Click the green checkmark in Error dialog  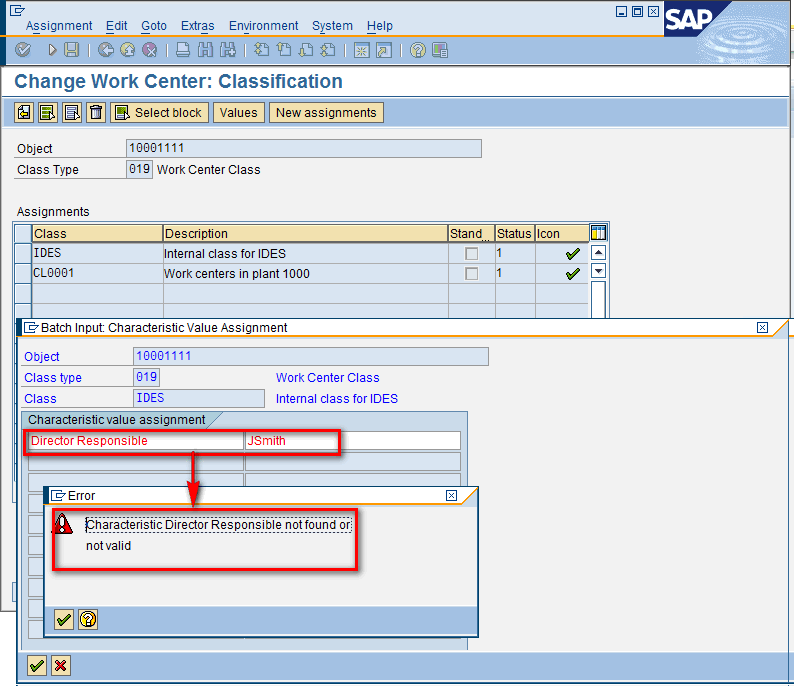click(x=64, y=619)
